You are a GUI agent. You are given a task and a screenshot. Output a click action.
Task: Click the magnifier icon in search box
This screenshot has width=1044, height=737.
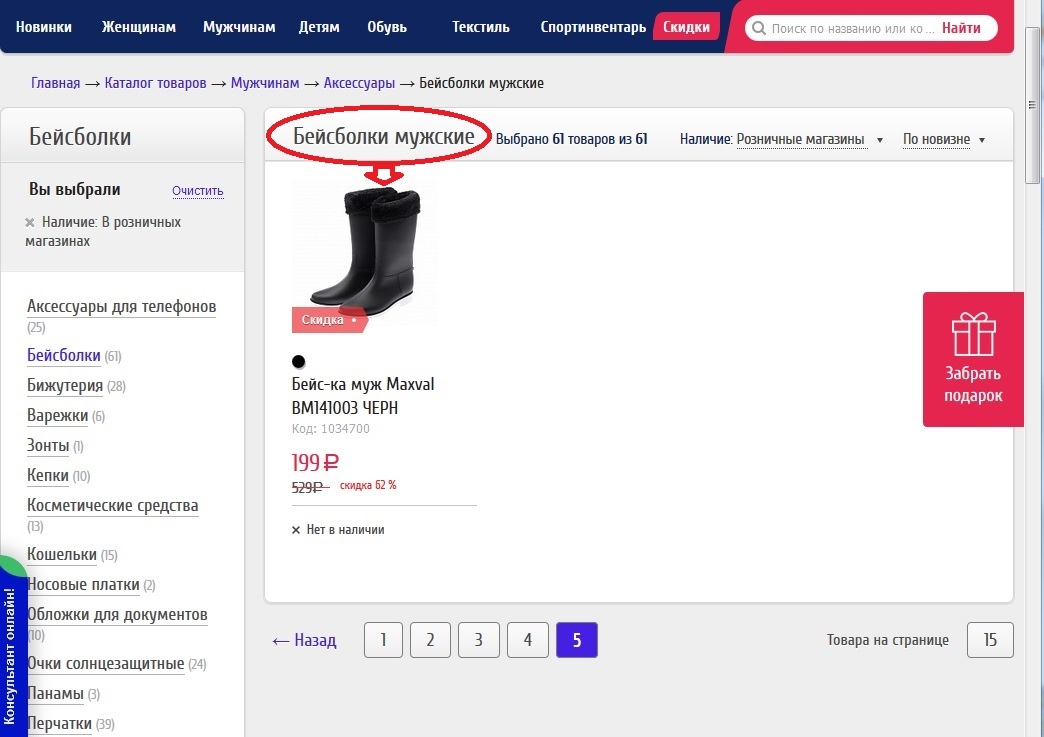coord(759,28)
